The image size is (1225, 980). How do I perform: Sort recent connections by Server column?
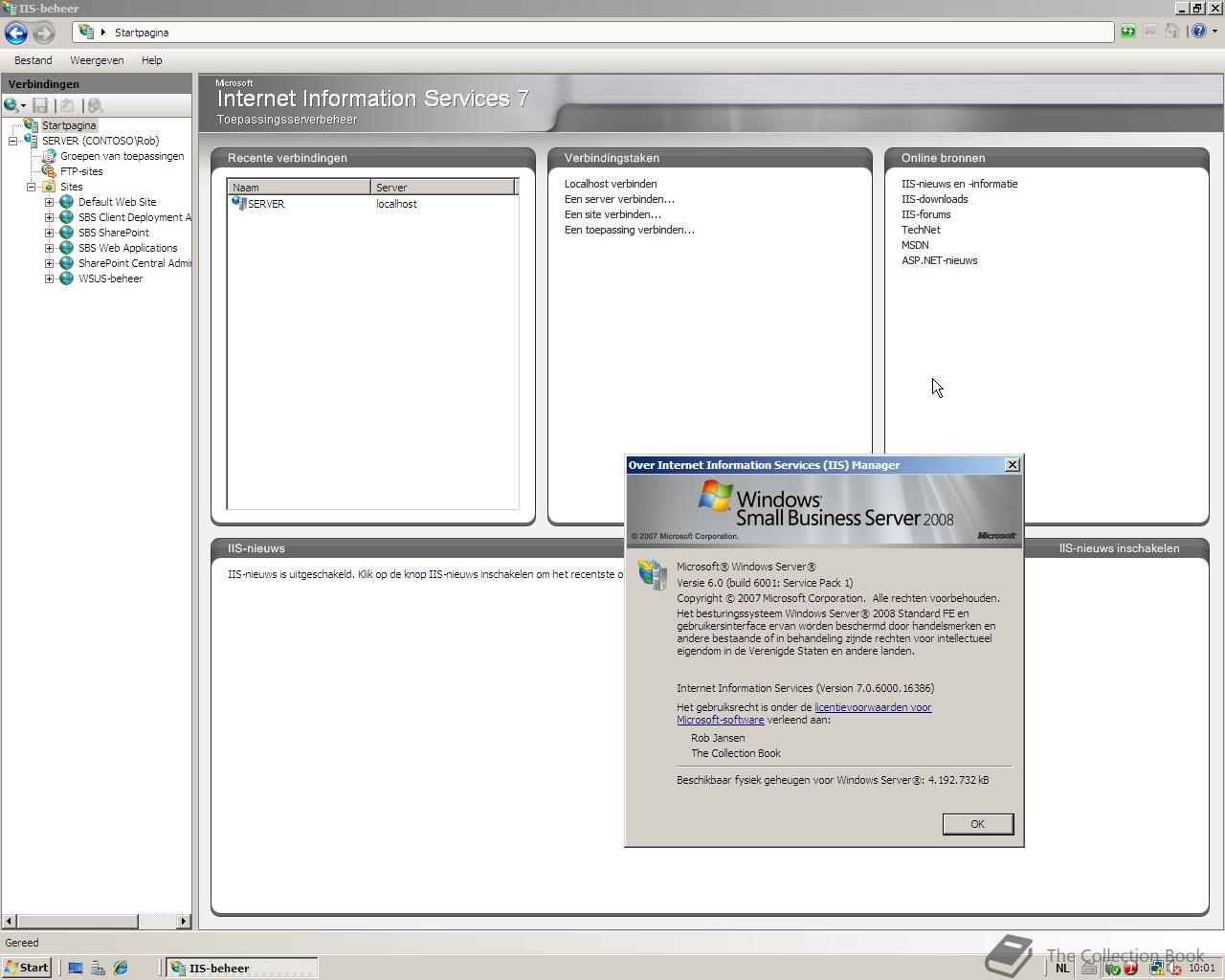443,187
